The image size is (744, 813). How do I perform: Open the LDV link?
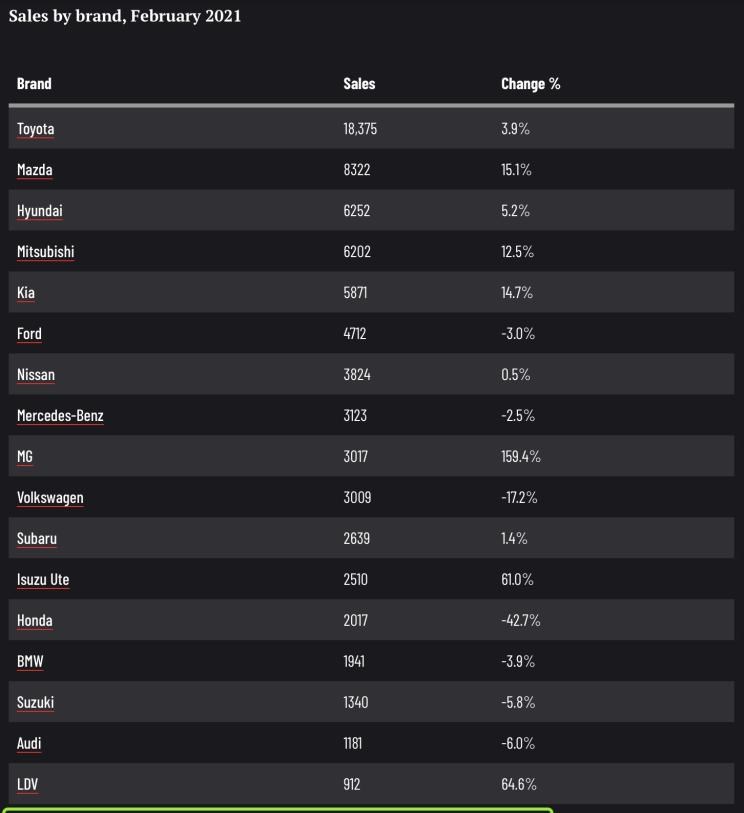tap(27, 784)
